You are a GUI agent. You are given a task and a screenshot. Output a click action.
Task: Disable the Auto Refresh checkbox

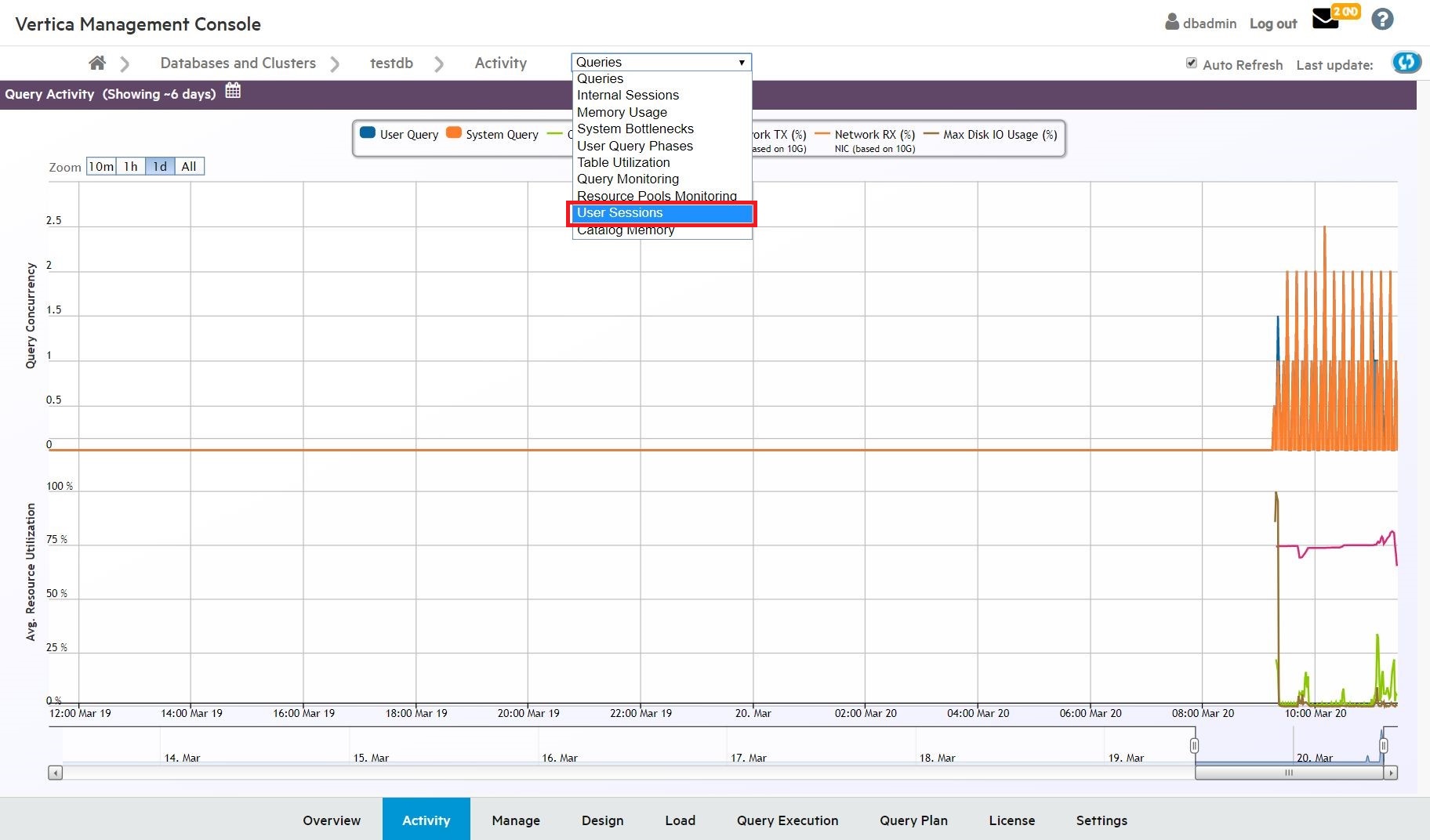coord(1192,63)
